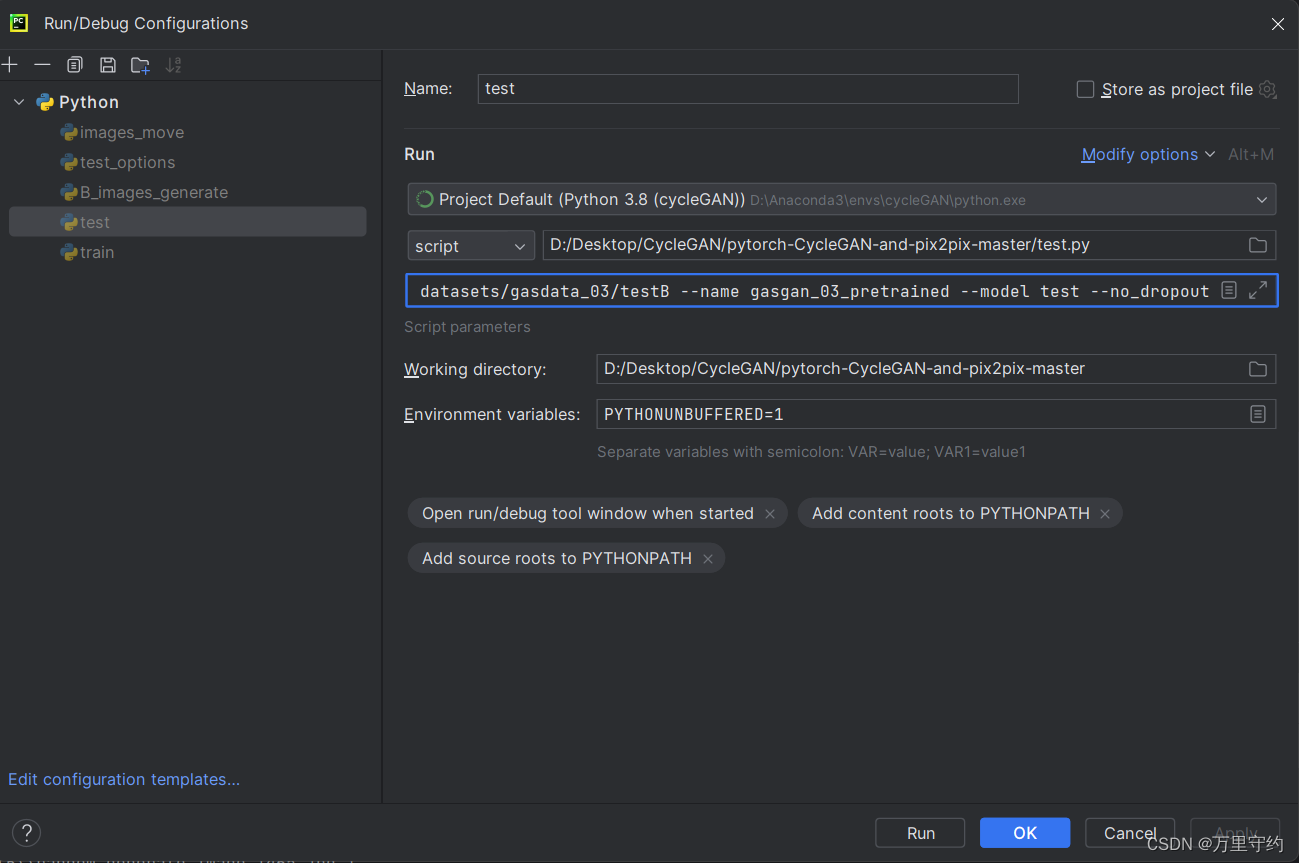Screen dimensions: 1299x863
Task: Save the configuration with disk icon
Action: click(107, 65)
